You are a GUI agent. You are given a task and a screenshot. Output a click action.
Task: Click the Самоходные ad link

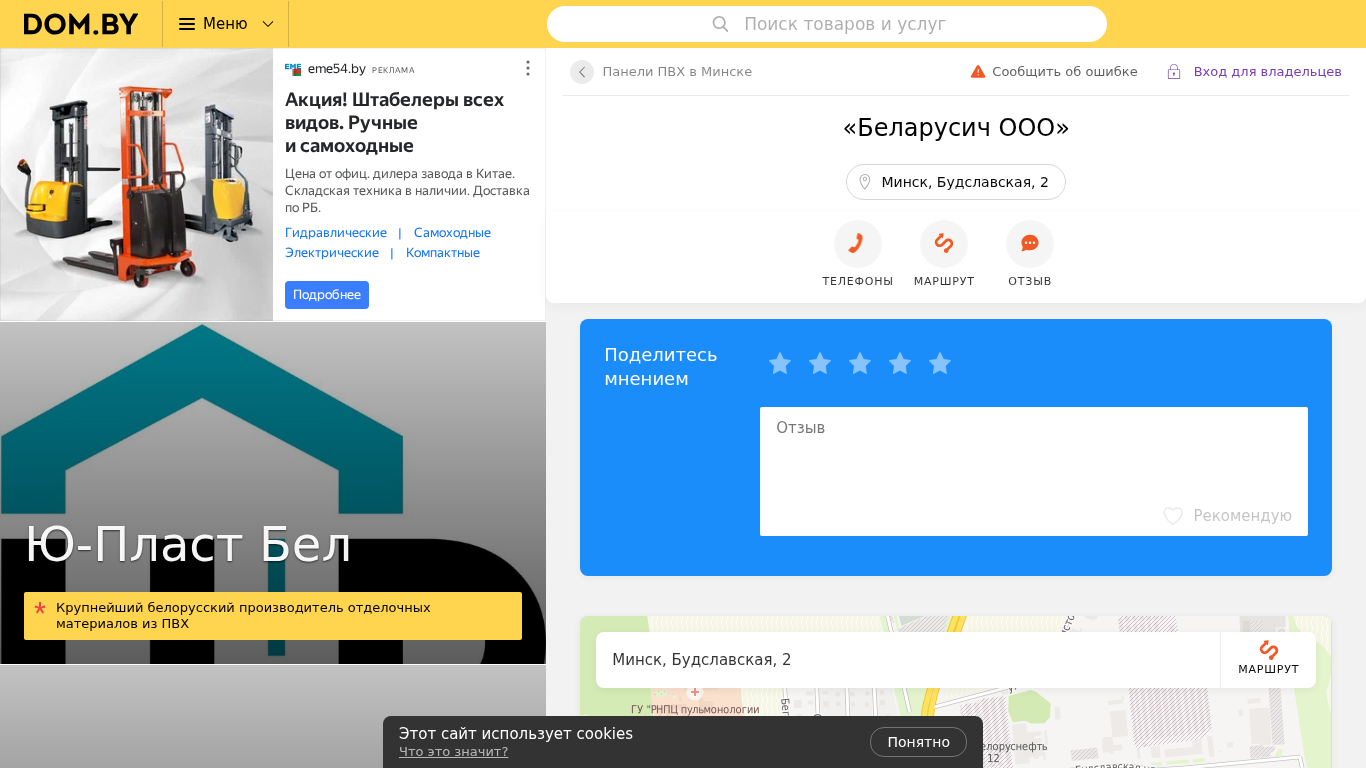click(452, 233)
